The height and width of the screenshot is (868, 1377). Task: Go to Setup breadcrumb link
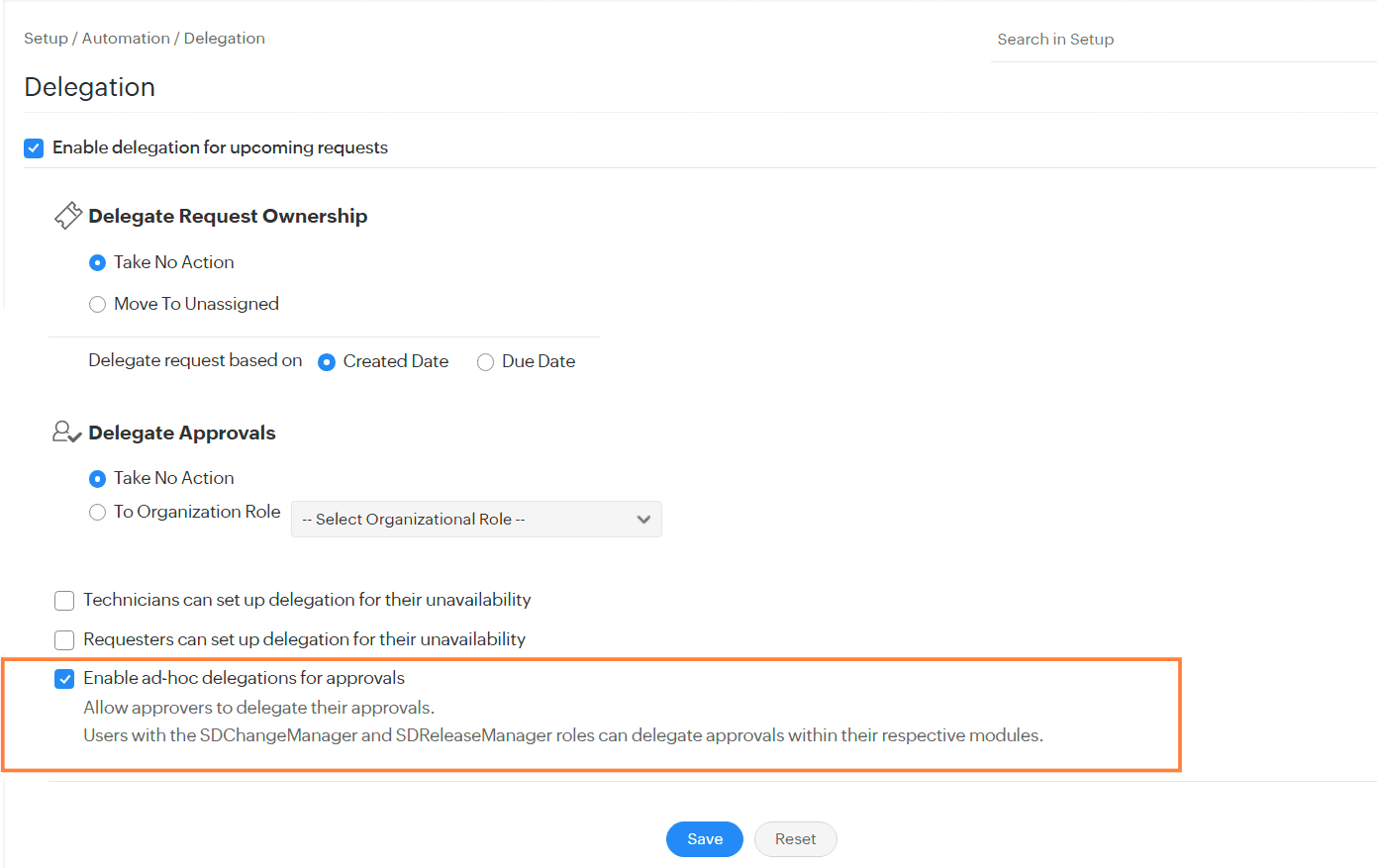[x=46, y=39]
